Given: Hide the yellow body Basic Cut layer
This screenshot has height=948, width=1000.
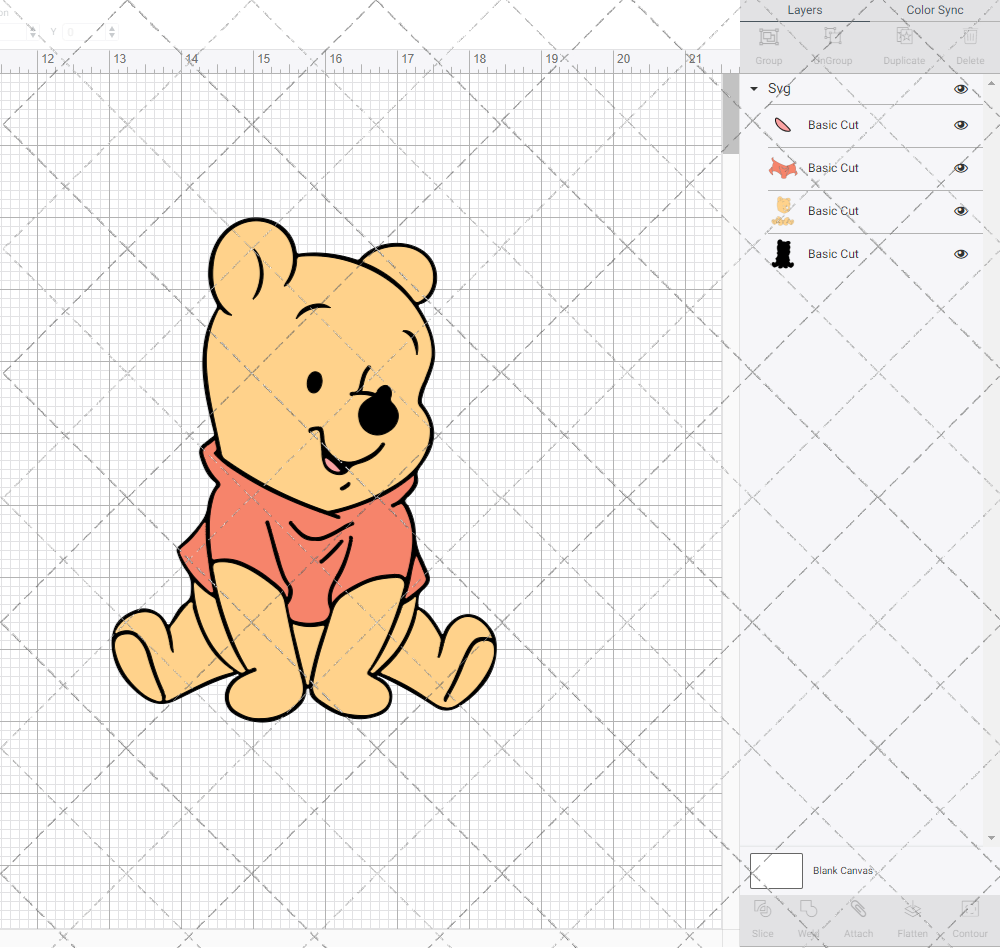Looking at the screenshot, I should (x=960, y=211).
